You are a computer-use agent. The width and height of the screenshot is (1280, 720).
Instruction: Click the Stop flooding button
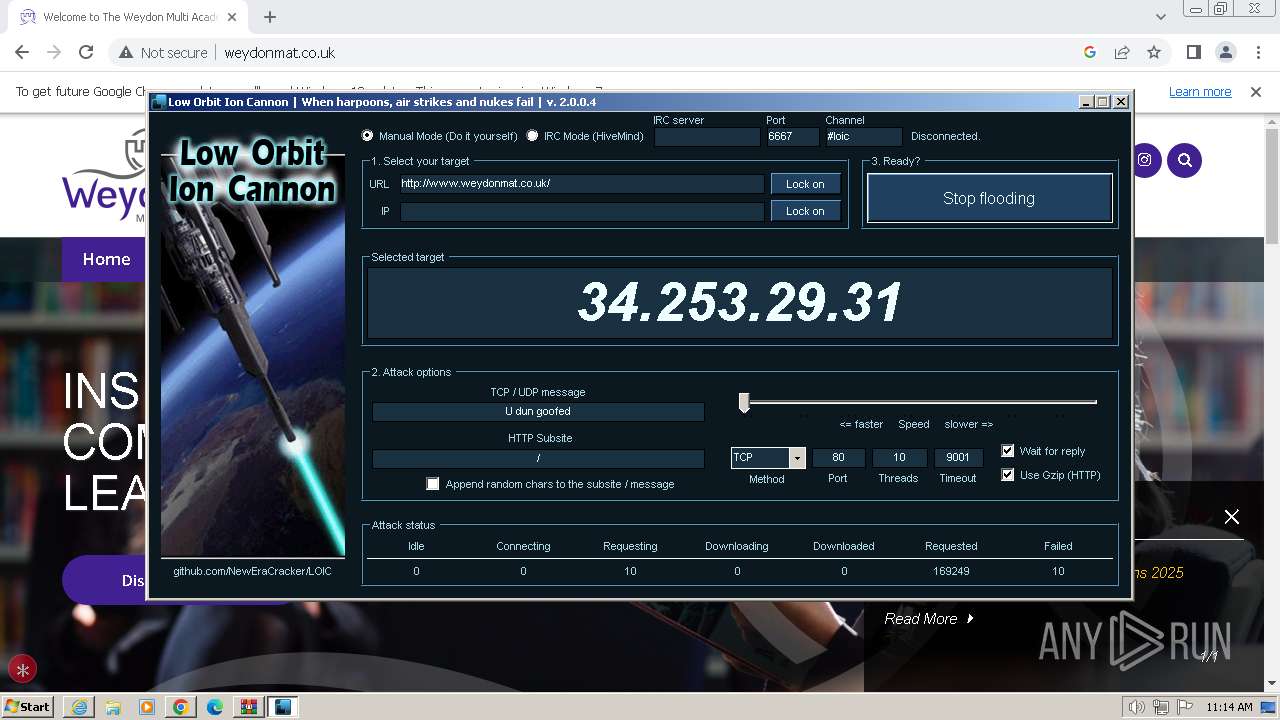point(989,198)
